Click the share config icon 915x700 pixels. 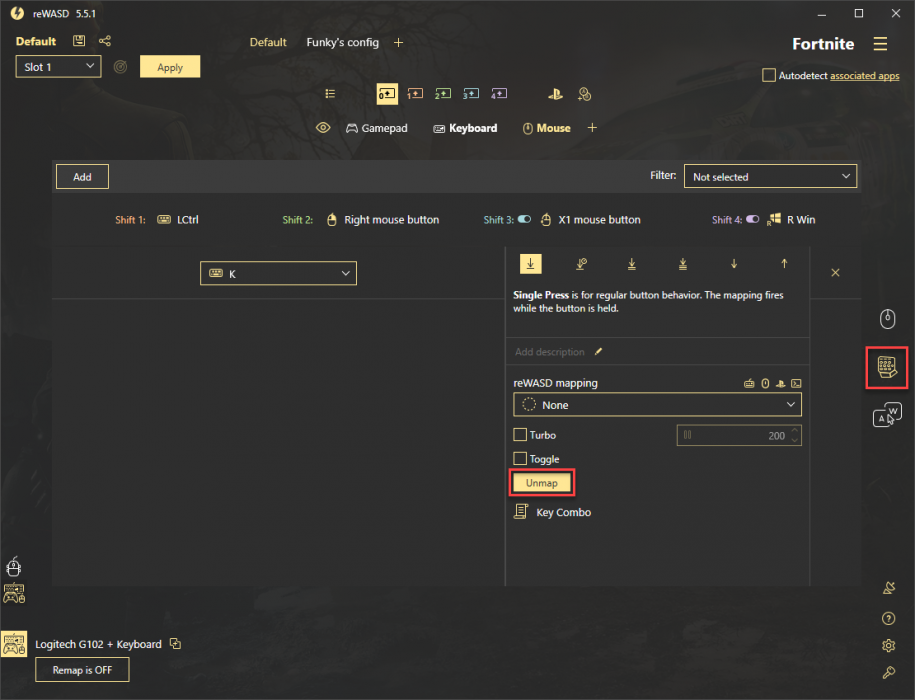[x=105, y=41]
